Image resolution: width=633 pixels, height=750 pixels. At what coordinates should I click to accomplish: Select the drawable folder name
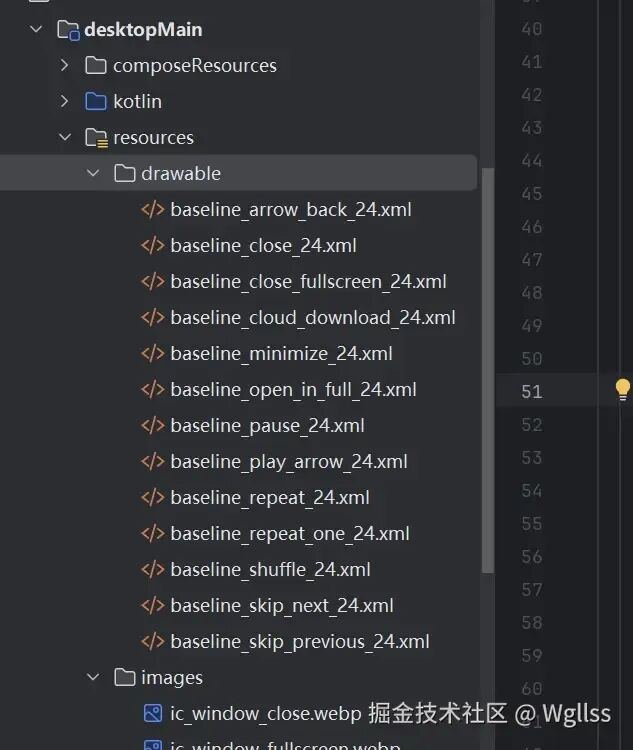[x=181, y=174]
